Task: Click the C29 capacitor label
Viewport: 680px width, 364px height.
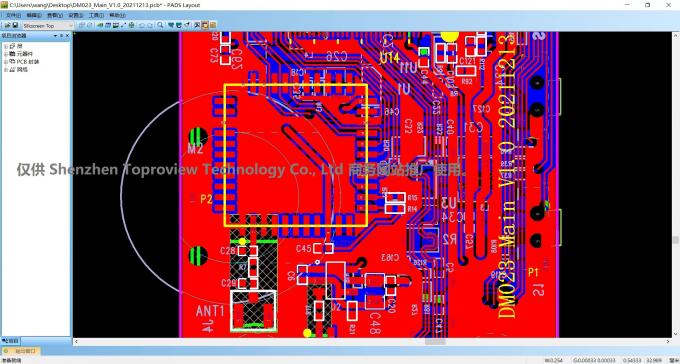Action: [x=229, y=283]
